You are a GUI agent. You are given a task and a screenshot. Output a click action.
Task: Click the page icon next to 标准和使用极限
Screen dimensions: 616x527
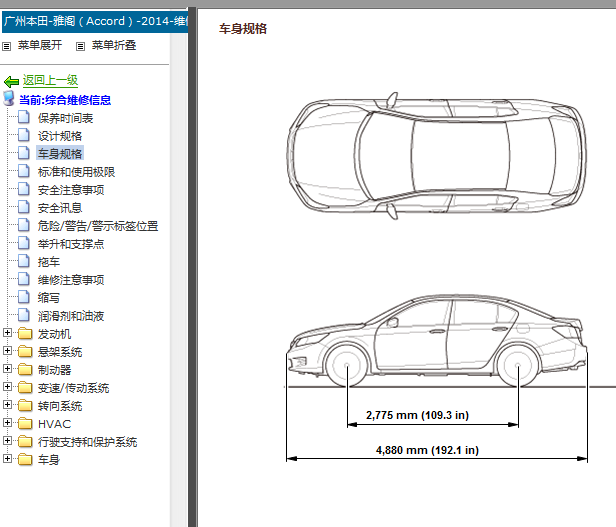[24, 171]
